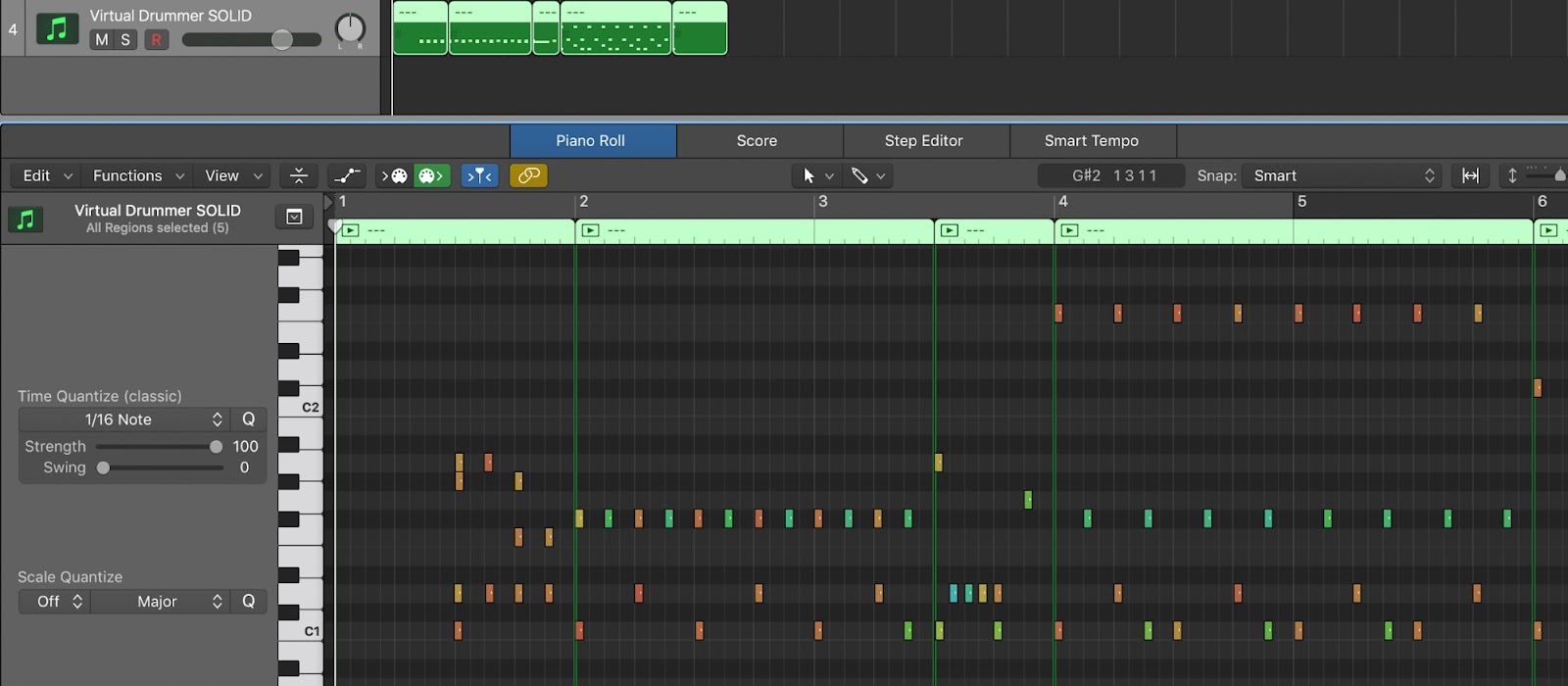Viewport: 1568px width, 686px height.
Task: Toggle MIDI In button in Piano Roll
Action: point(394,175)
